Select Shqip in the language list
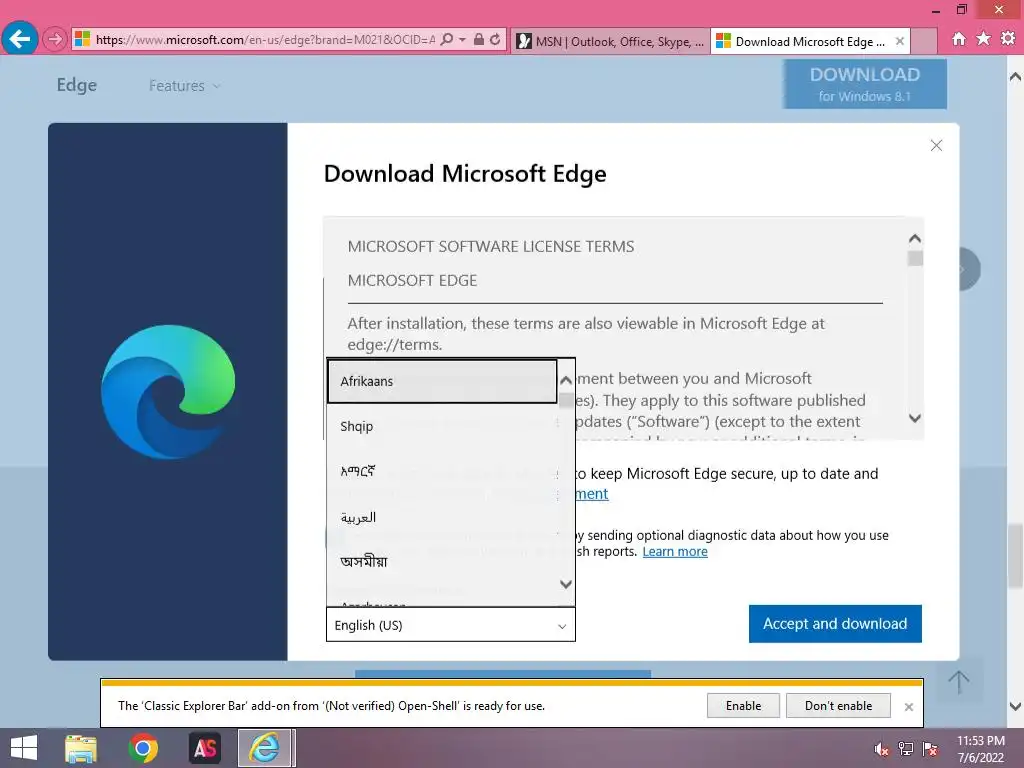The height and width of the screenshot is (768, 1024). coord(441,426)
